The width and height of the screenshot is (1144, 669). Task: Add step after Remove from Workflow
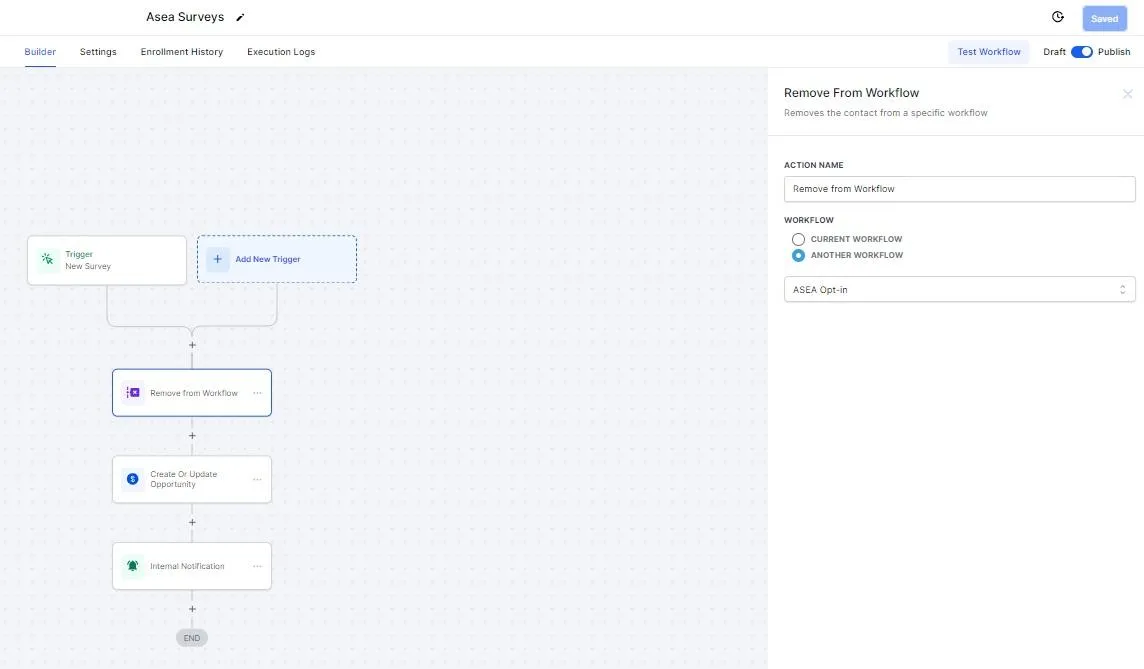click(192, 436)
